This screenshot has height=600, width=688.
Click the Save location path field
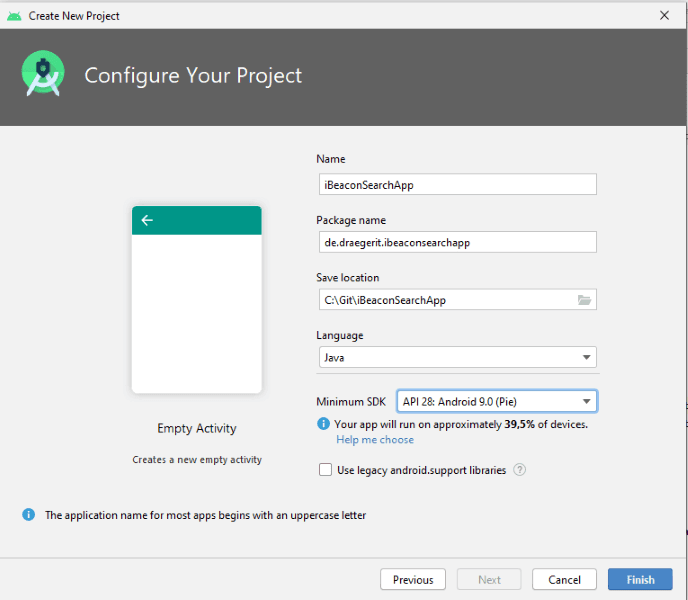(445, 300)
